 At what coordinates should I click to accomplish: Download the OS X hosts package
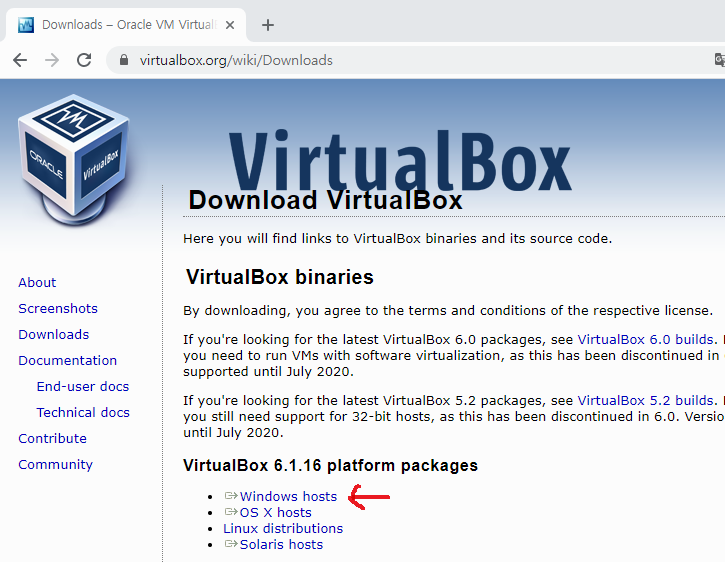(x=276, y=513)
